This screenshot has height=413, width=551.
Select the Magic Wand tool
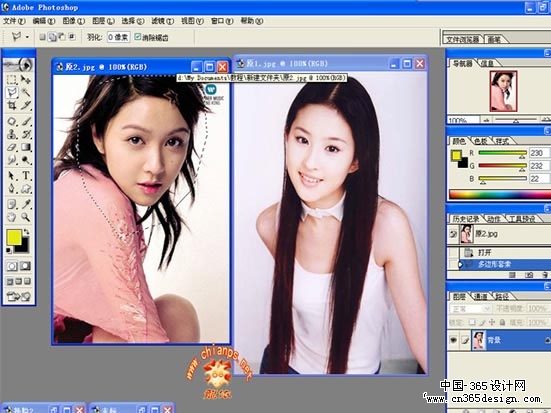pos(26,93)
